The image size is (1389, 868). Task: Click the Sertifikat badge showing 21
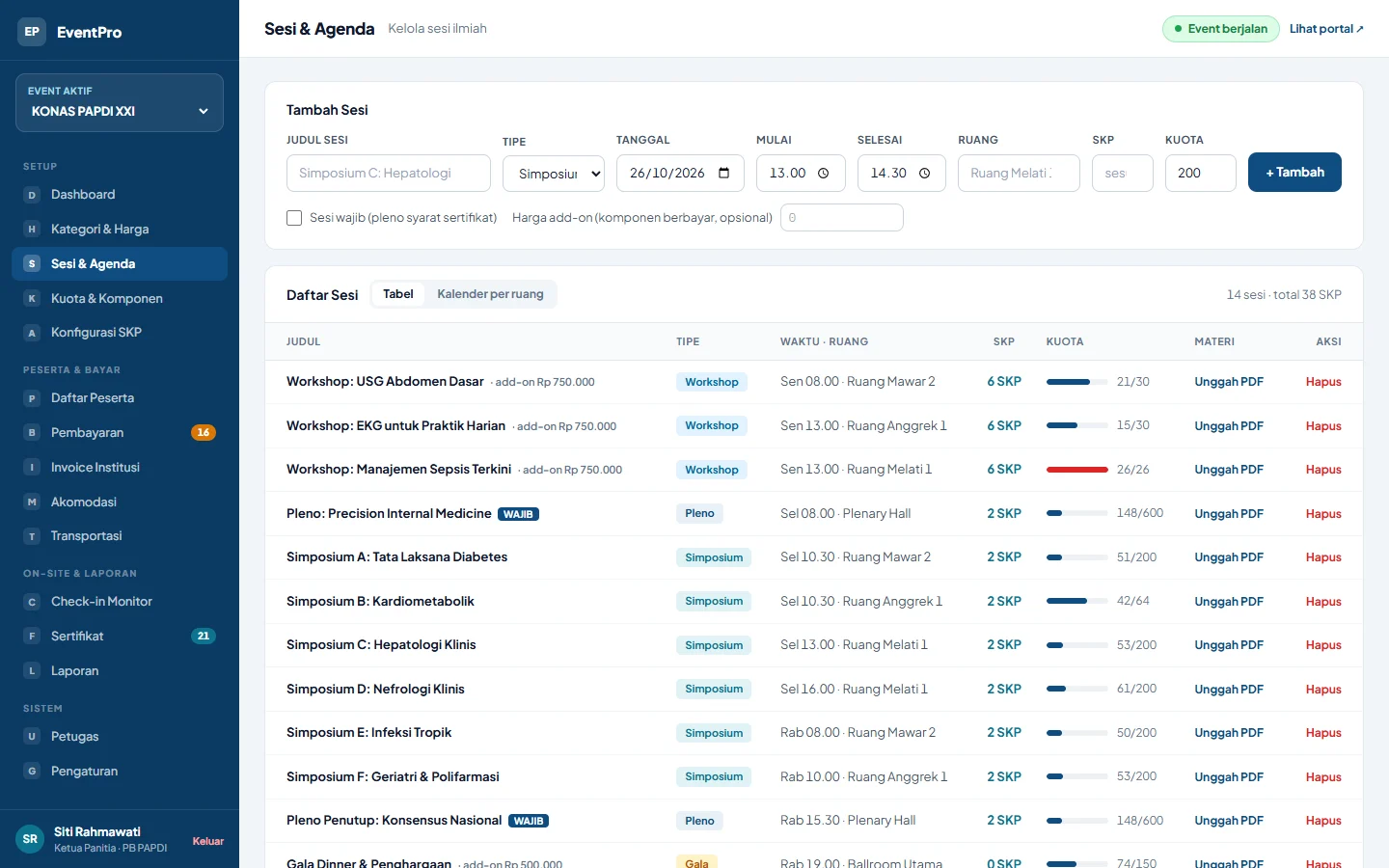click(204, 637)
